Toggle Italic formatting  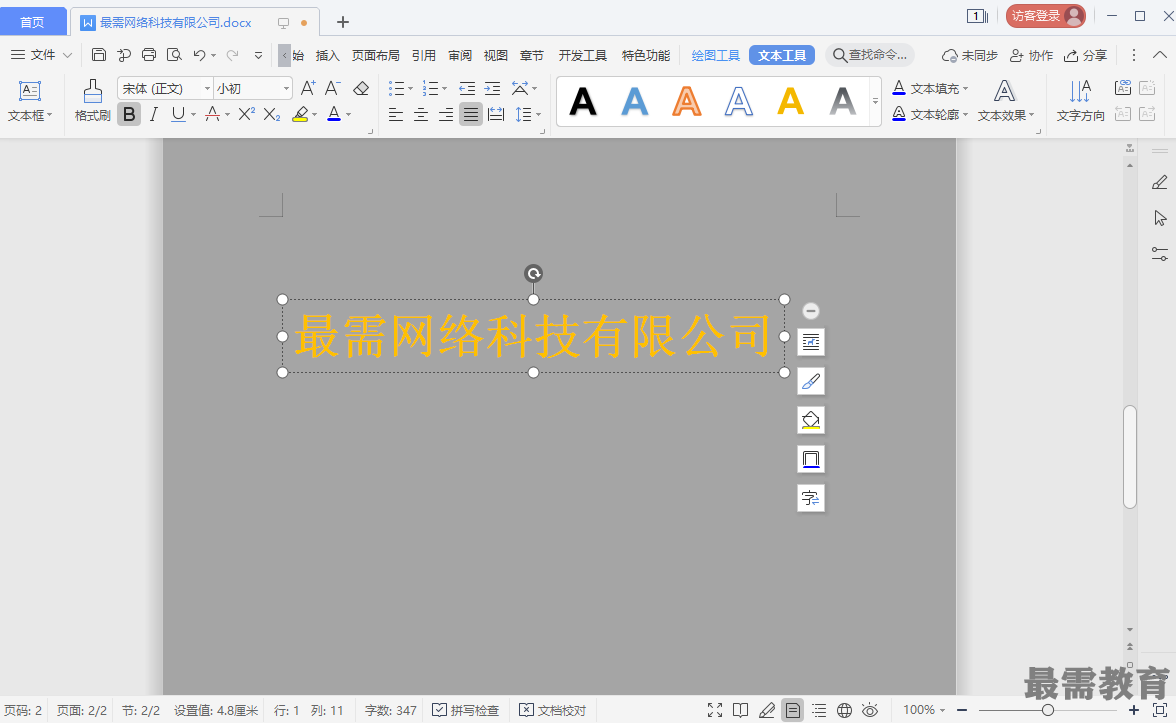click(x=154, y=114)
